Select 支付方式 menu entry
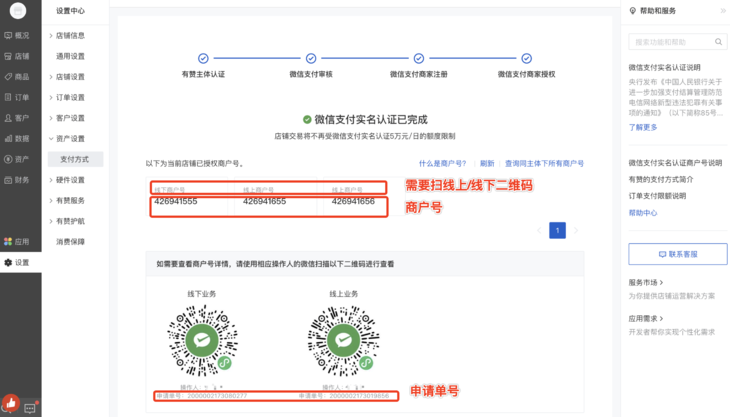The width and height of the screenshot is (730, 417). [x=75, y=159]
